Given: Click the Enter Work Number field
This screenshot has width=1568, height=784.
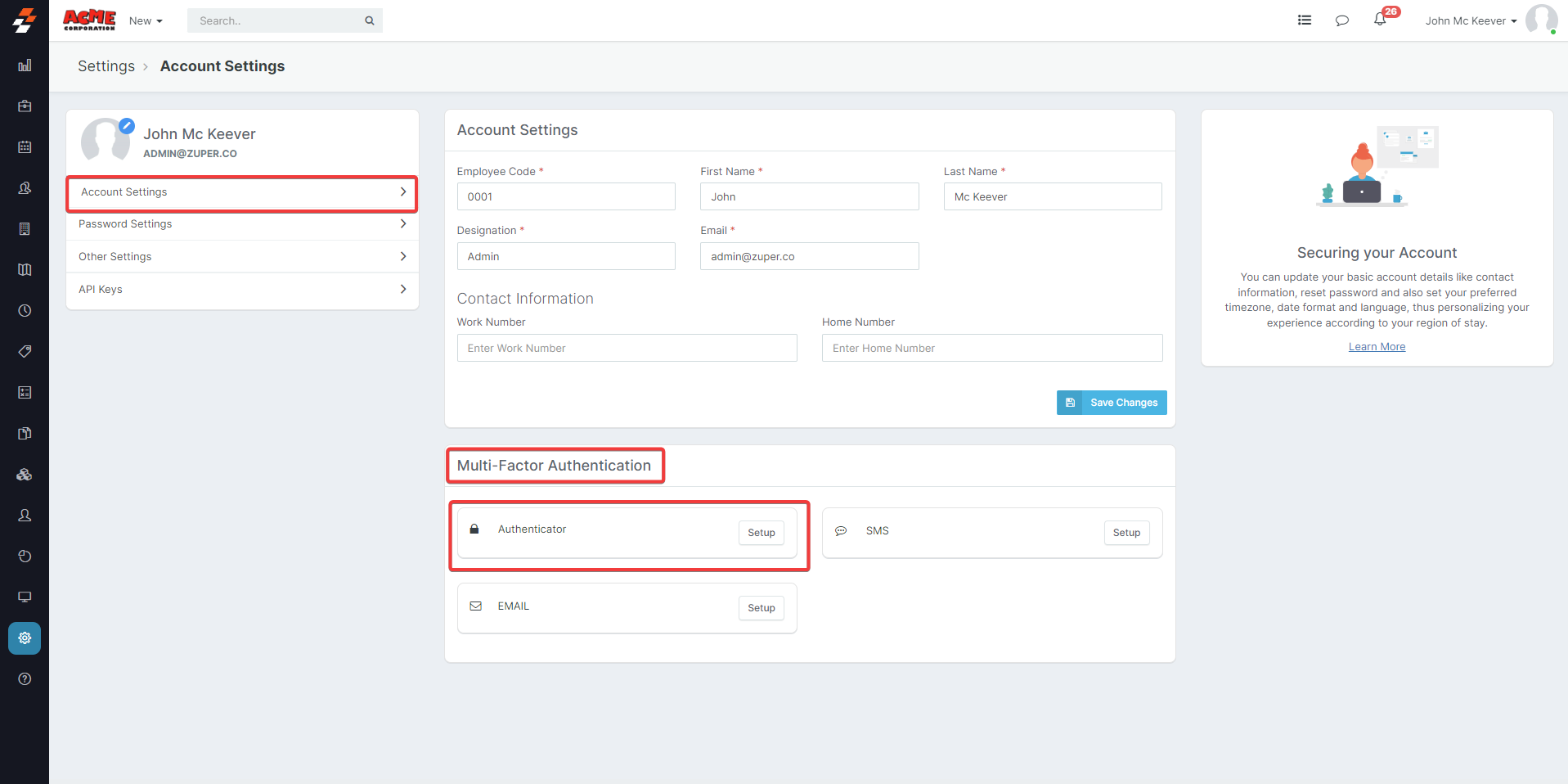Looking at the screenshot, I should coord(627,349).
